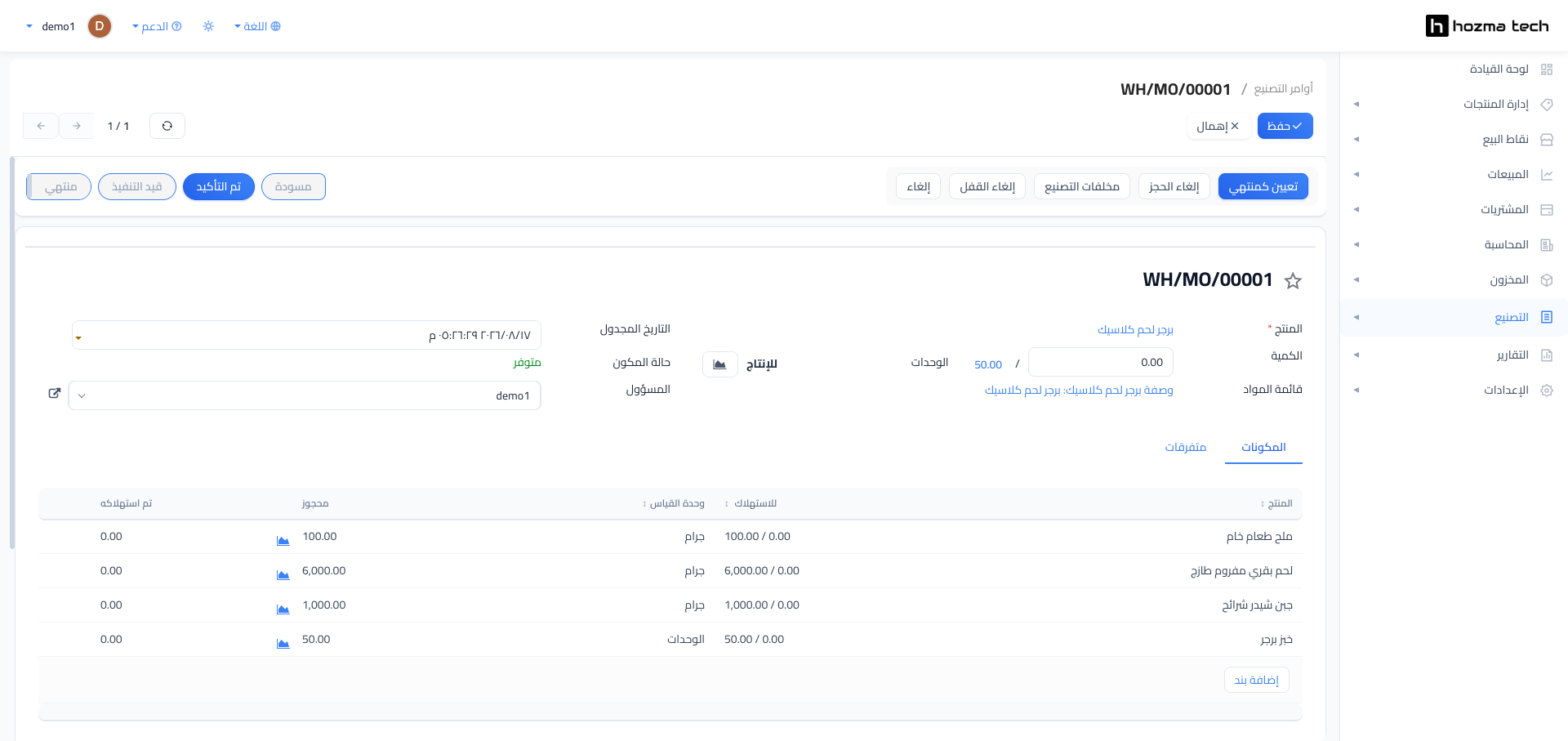Select قيد التنفيذ status stage
Image resolution: width=1568 pixels, height=741 pixels.
(137, 186)
